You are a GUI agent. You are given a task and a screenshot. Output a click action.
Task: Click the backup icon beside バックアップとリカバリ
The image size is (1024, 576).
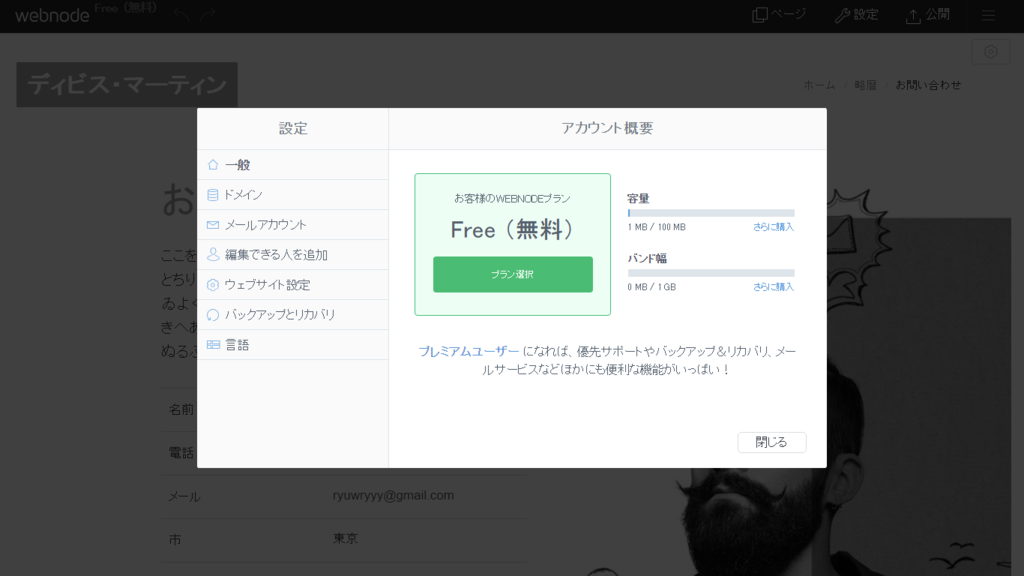(x=213, y=315)
